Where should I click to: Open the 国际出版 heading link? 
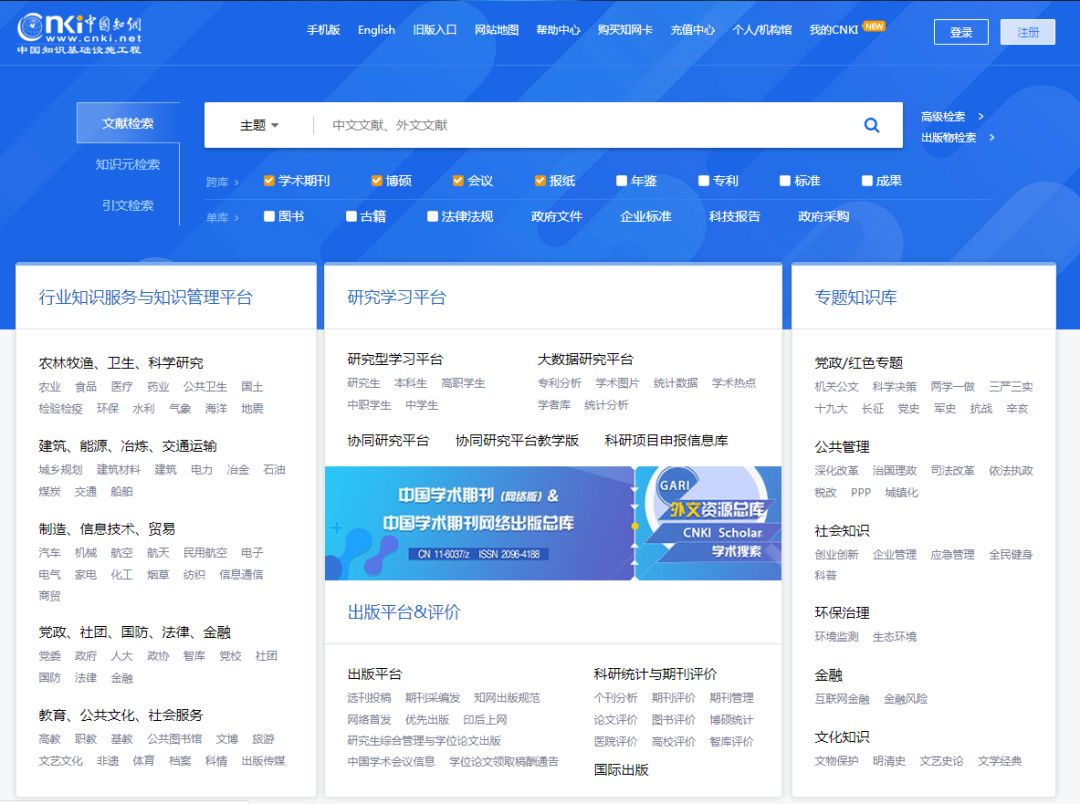coord(621,770)
